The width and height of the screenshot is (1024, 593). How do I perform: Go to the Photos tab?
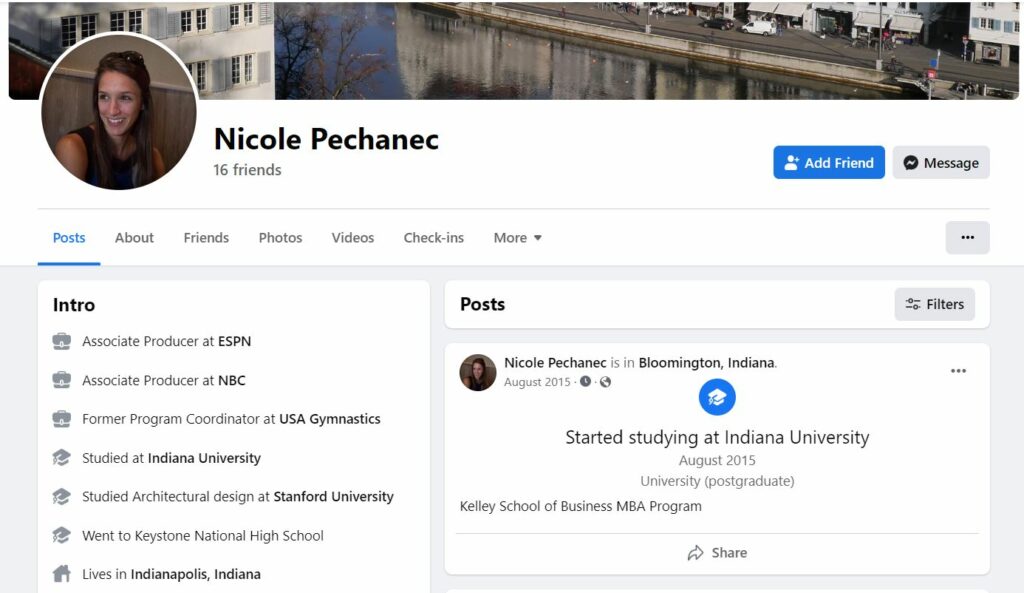coord(280,238)
